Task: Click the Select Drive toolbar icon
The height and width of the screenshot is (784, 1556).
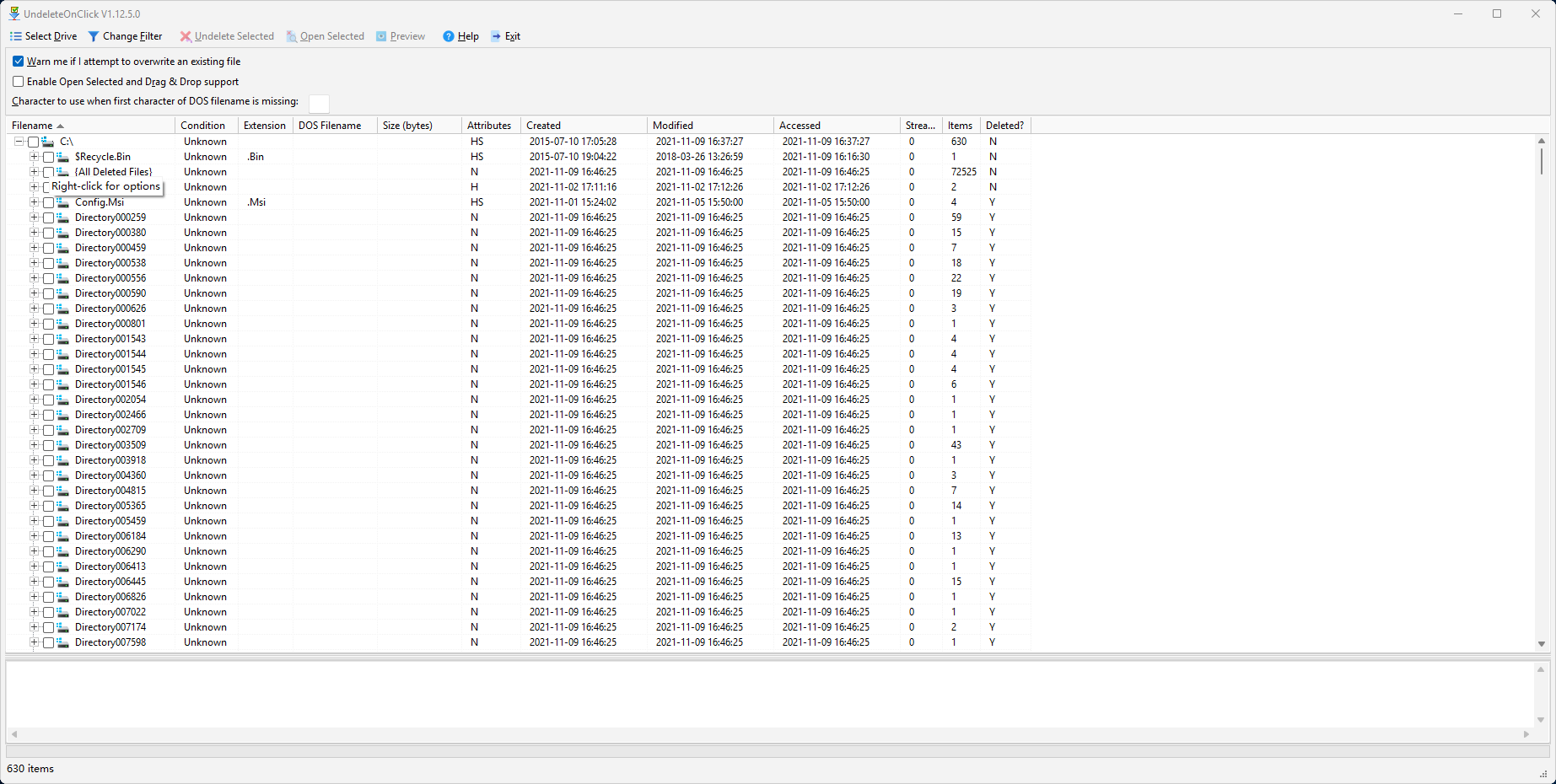Action: point(15,36)
